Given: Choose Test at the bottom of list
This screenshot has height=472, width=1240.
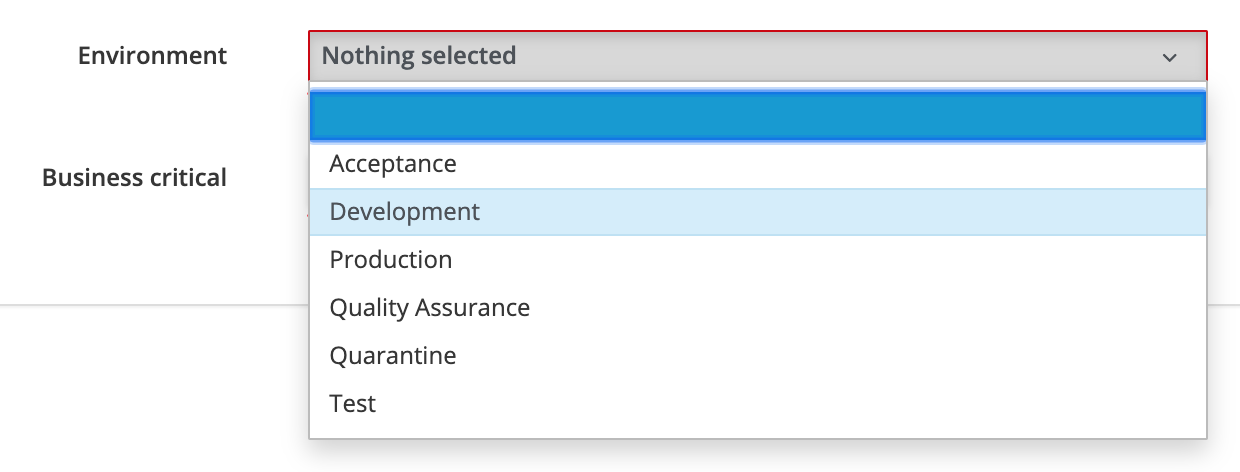Looking at the screenshot, I should coord(758,404).
